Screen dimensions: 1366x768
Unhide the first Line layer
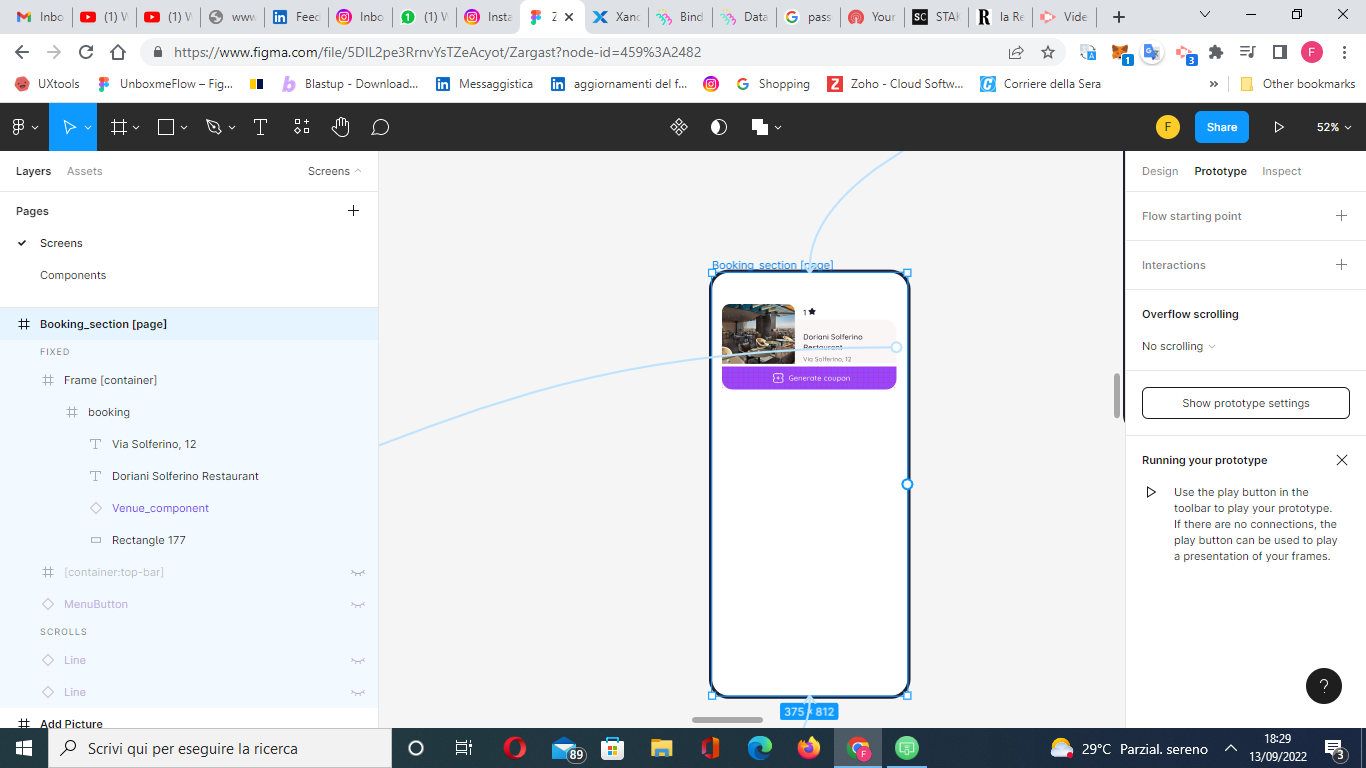pyautogui.click(x=357, y=660)
